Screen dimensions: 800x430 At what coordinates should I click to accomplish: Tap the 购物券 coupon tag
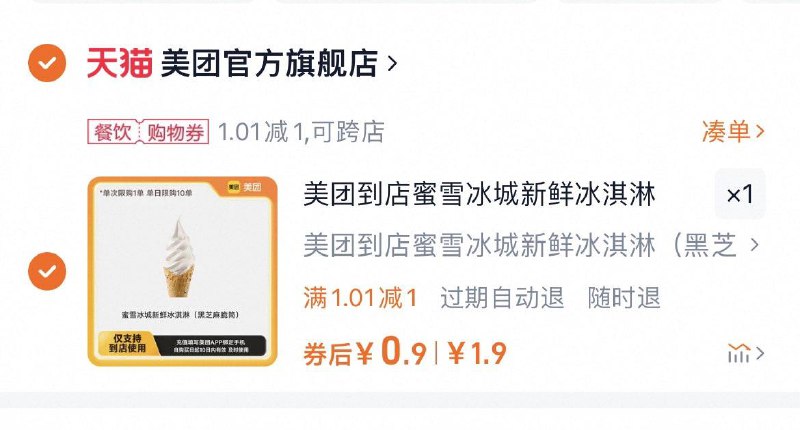pyautogui.click(x=176, y=132)
